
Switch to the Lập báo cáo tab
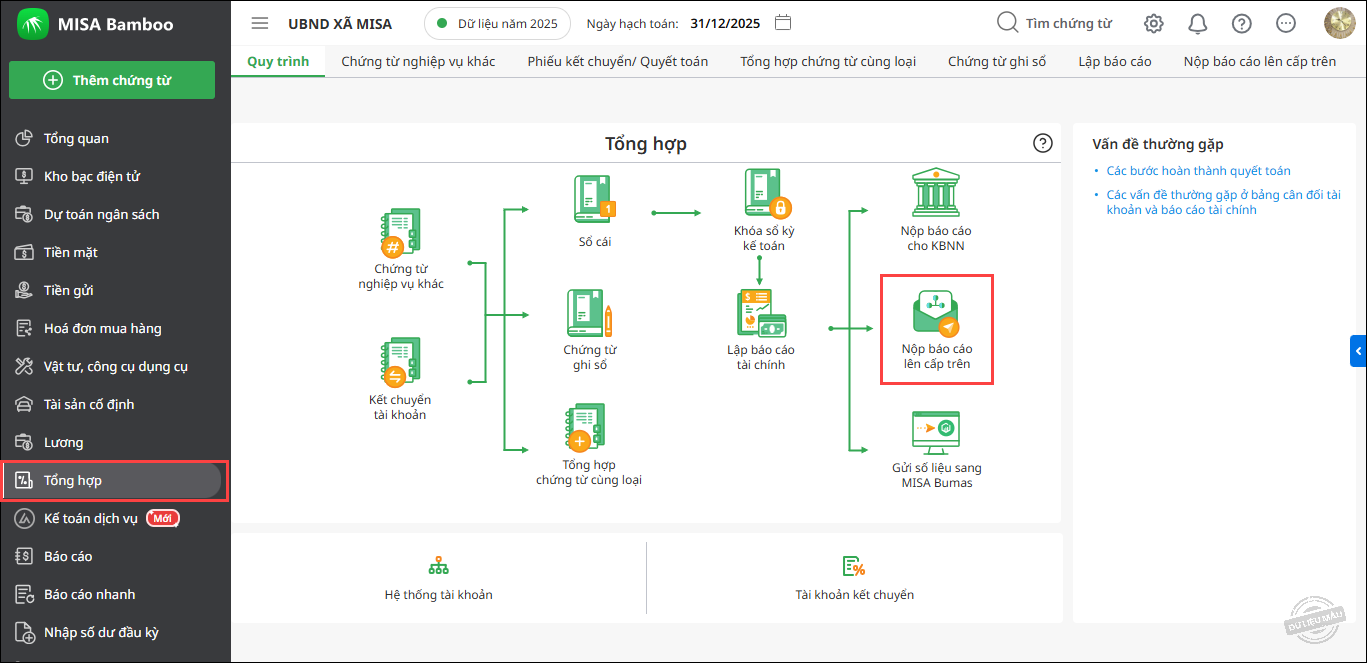[1115, 61]
